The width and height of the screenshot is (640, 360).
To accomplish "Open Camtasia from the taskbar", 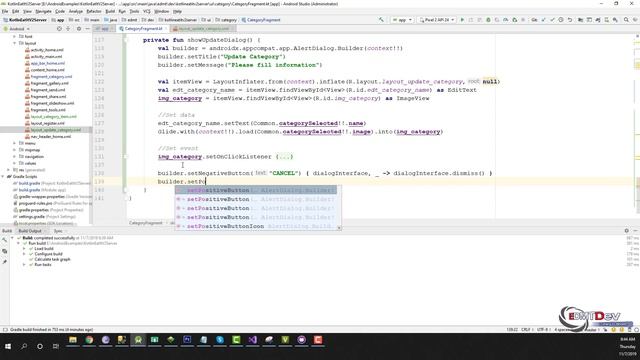I will pos(236,340).
